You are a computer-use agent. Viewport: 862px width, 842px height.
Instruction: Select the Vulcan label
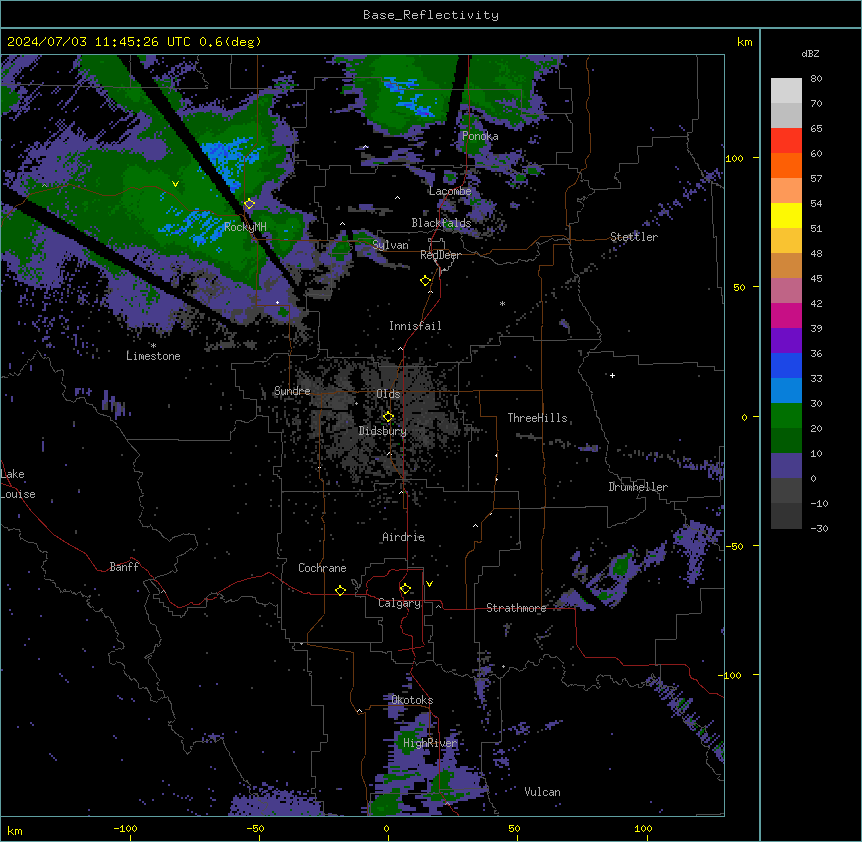[542, 791]
